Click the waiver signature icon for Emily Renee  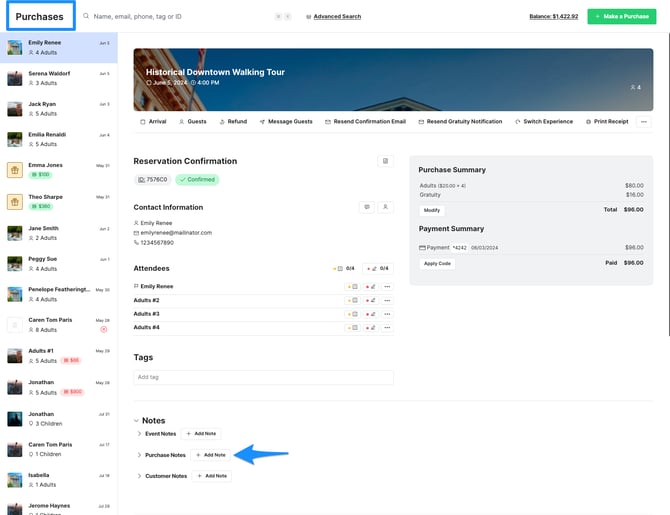click(x=370, y=287)
